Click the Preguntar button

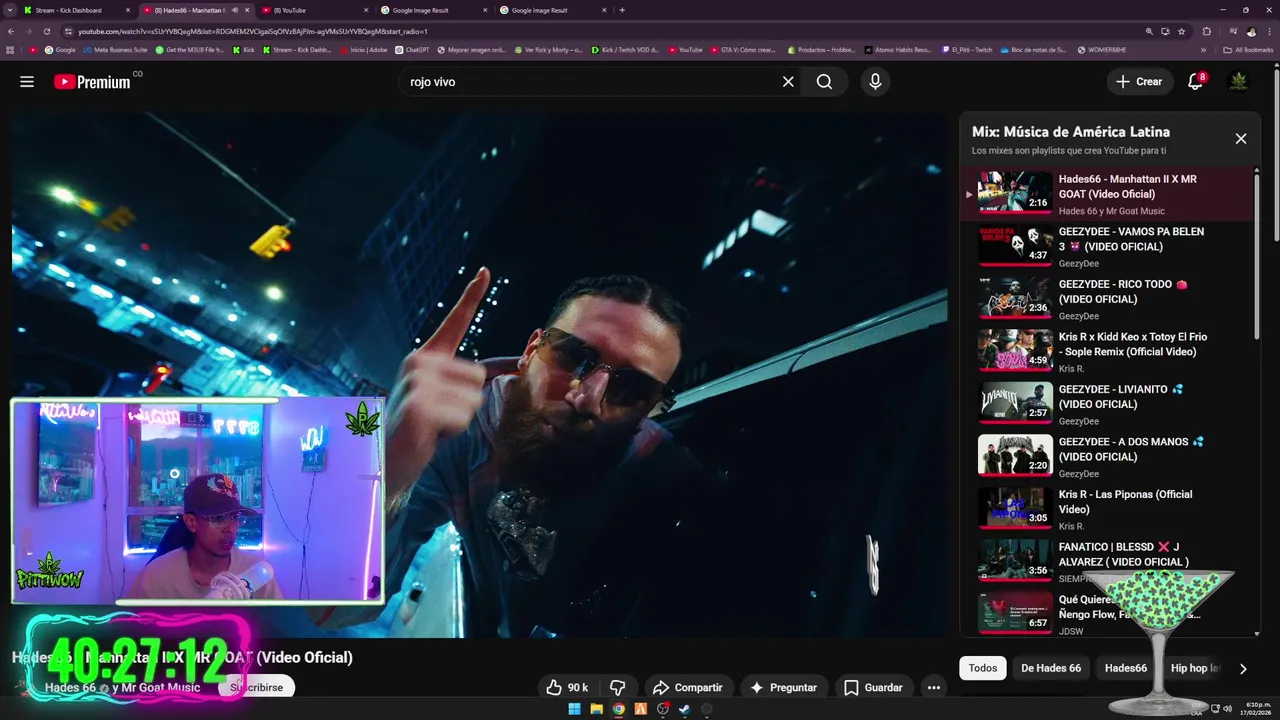784,687
